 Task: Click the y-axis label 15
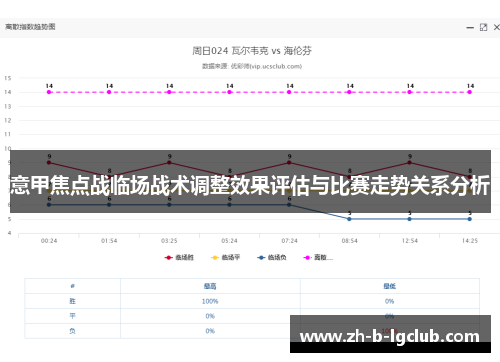(x=8, y=78)
